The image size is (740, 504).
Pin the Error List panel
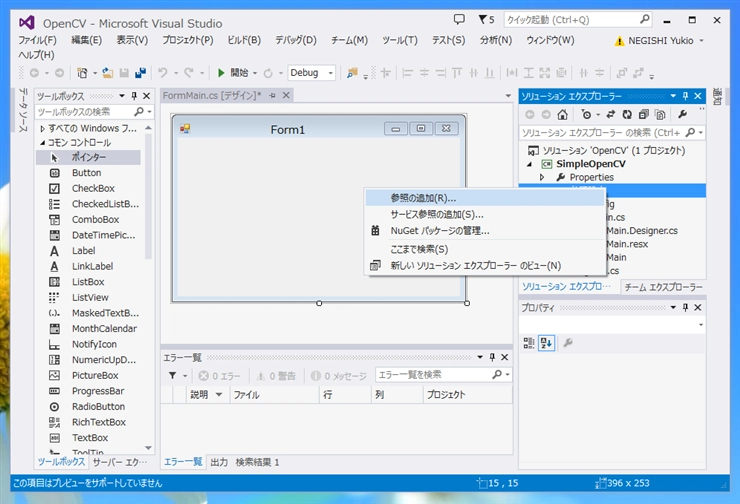[492, 357]
